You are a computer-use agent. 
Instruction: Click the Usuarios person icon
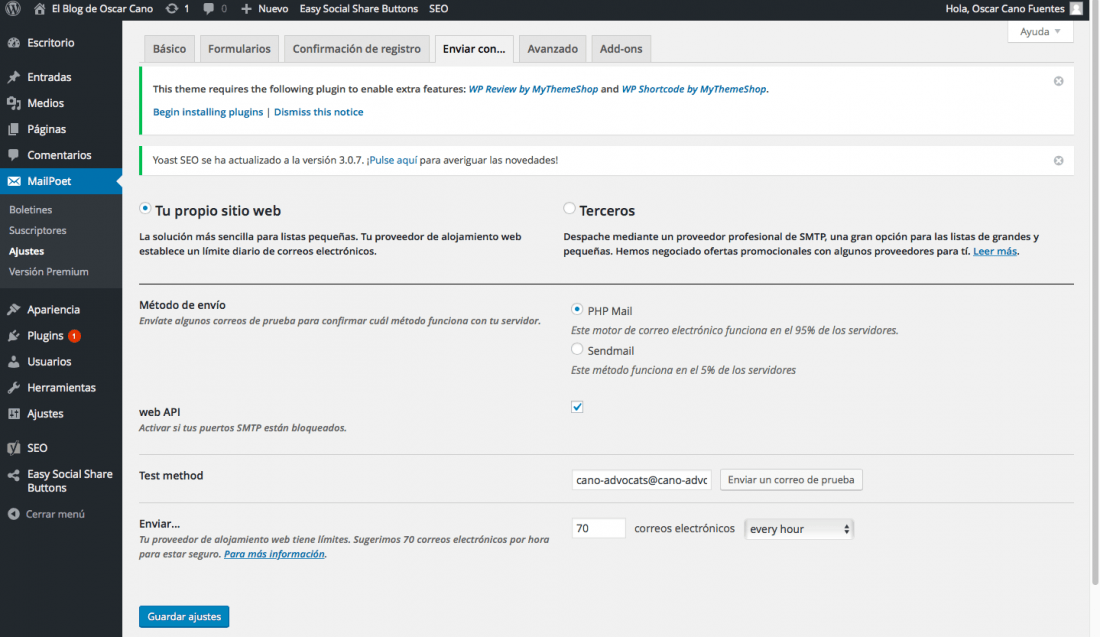pyautogui.click(x=13, y=361)
